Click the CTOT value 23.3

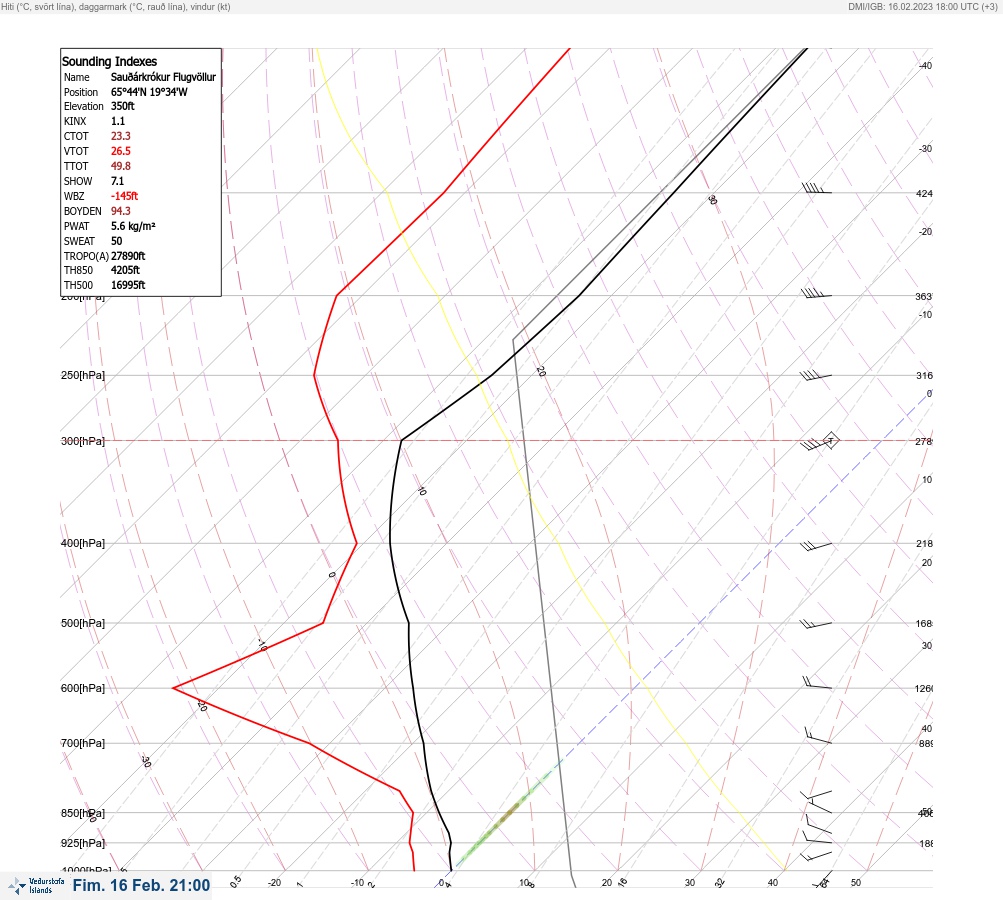[120, 136]
